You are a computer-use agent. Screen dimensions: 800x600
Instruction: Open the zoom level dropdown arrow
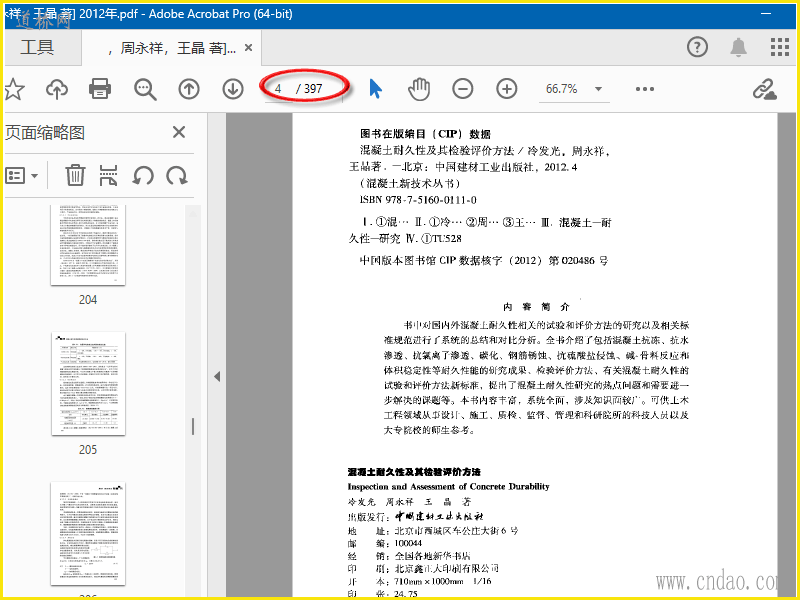coord(598,89)
